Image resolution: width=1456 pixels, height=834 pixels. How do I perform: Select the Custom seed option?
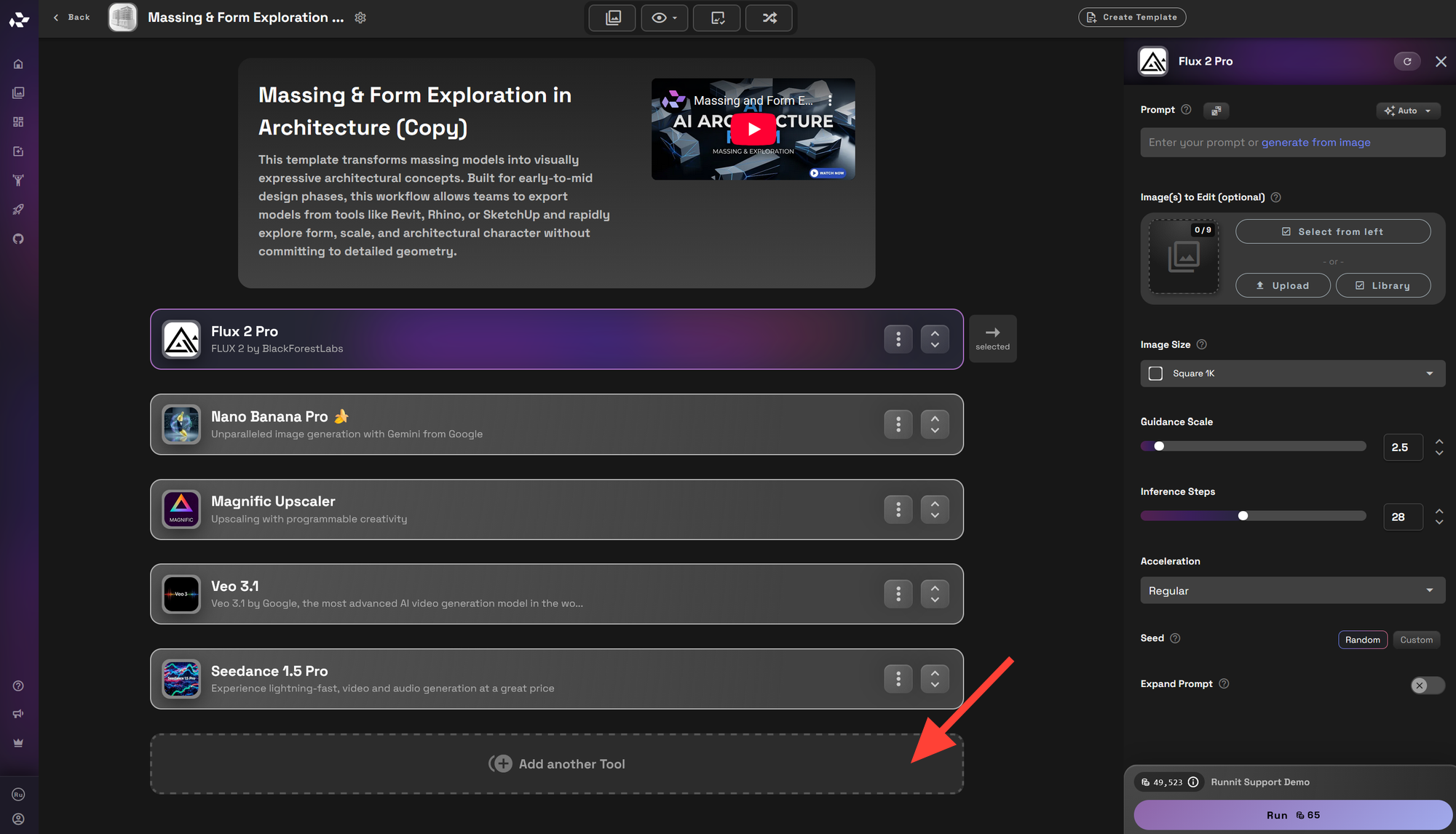(1416, 640)
